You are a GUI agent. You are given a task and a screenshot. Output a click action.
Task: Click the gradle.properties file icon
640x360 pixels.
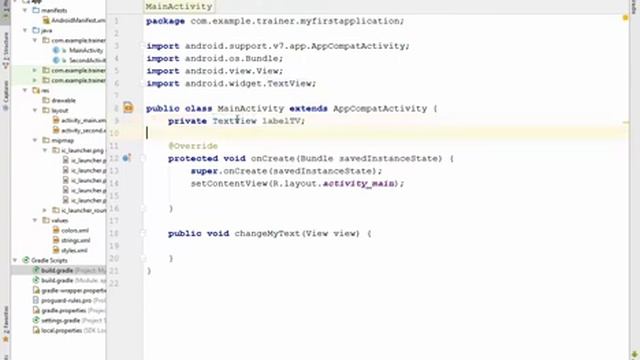[x=36, y=310]
